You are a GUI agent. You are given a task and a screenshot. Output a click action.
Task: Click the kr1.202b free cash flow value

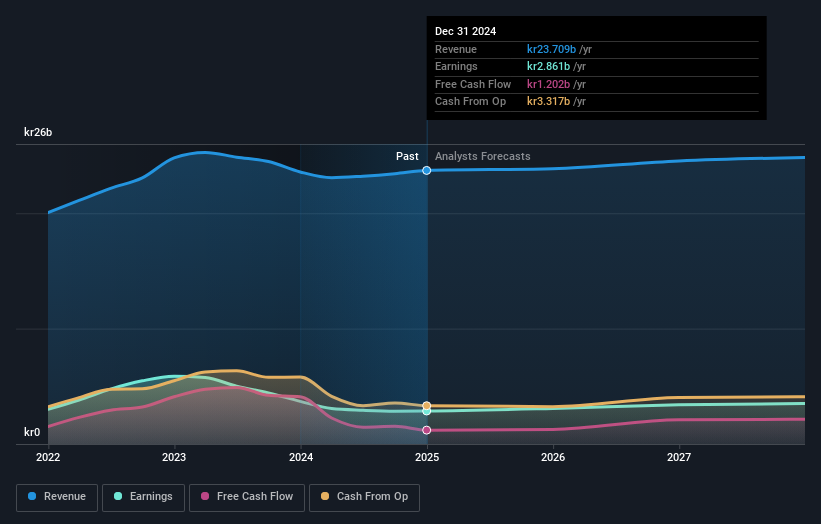(548, 84)
